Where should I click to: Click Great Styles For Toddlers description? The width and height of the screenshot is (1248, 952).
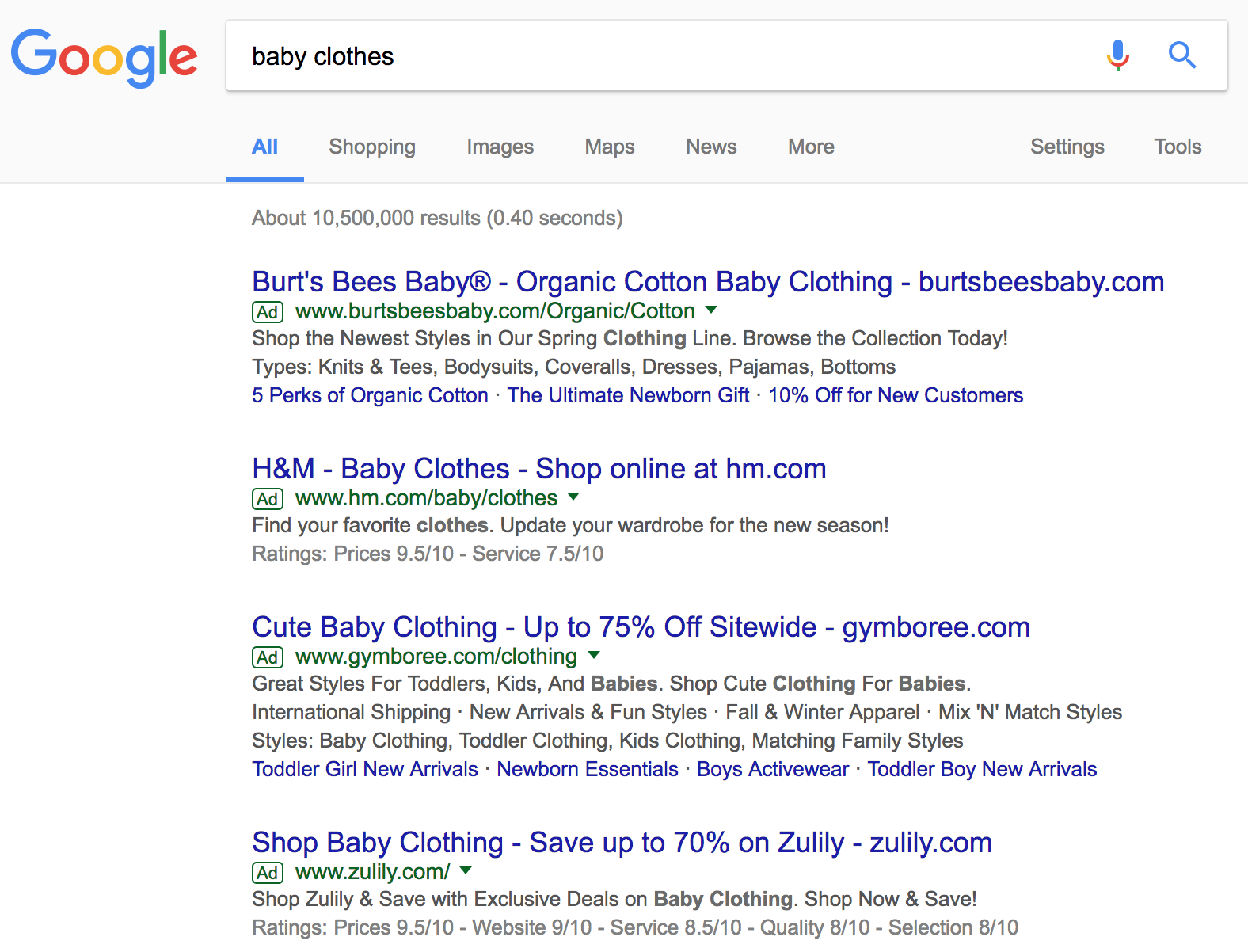click(x=611, y=684)
